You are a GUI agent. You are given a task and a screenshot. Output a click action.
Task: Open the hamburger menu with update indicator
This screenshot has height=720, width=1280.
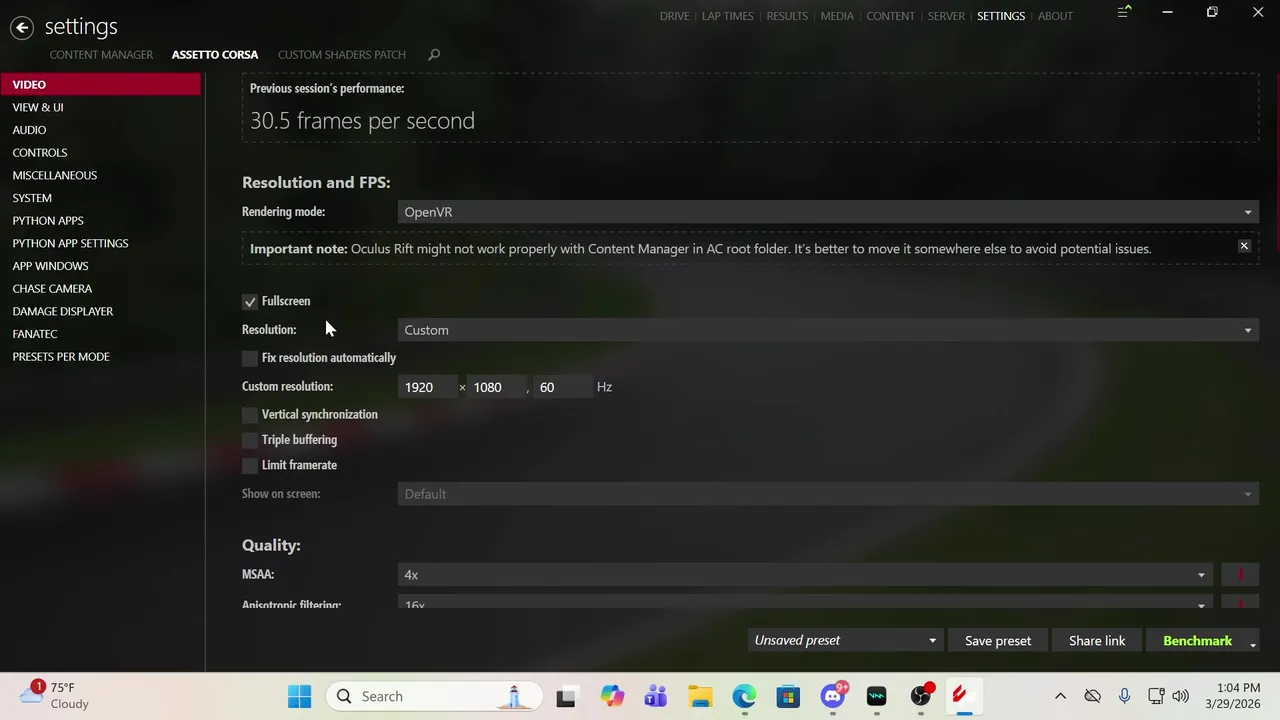coord(1124,12)
